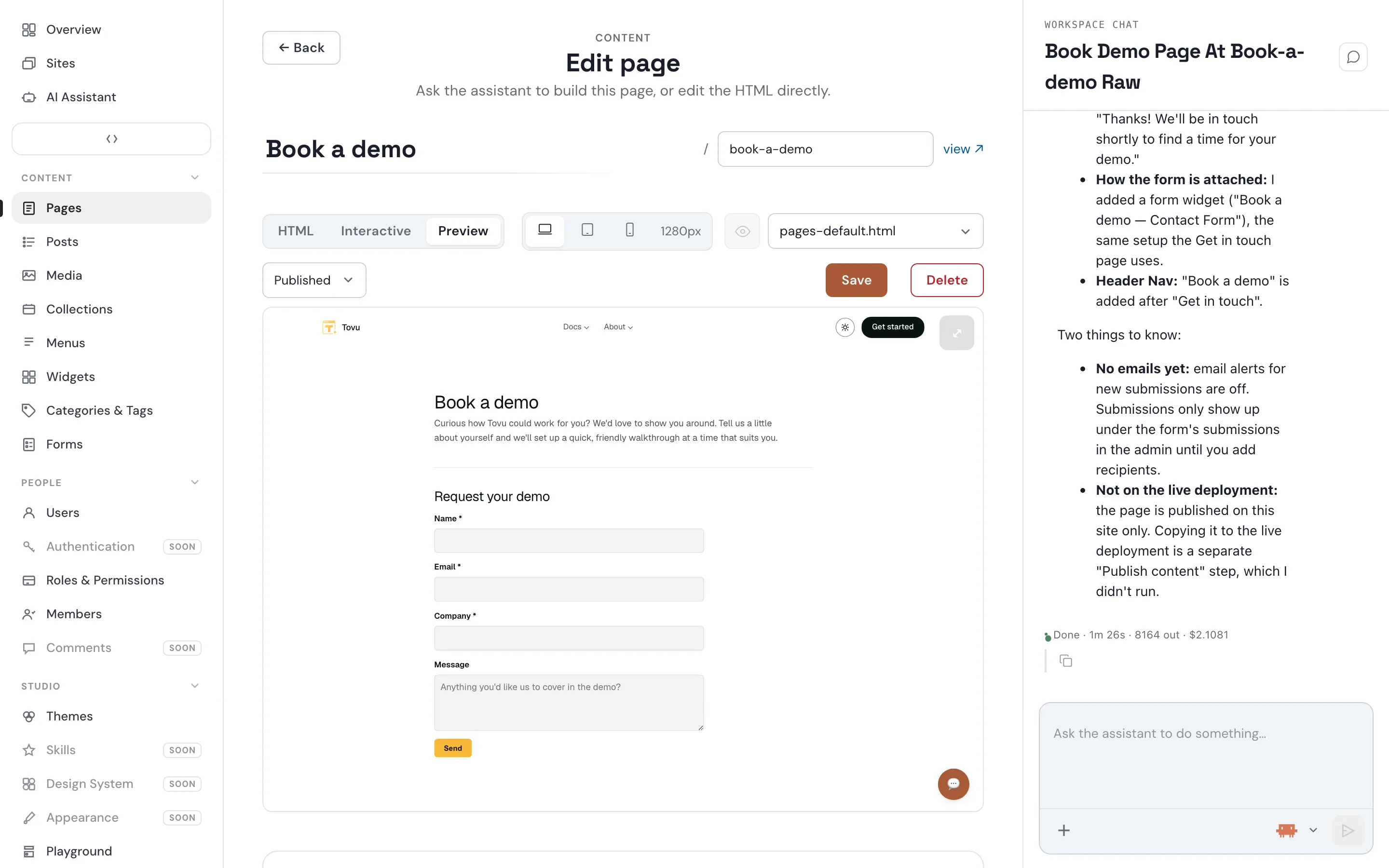1389x868 pixels.
Task: Select the assistant model robot icon
Action: (1286, 831)
